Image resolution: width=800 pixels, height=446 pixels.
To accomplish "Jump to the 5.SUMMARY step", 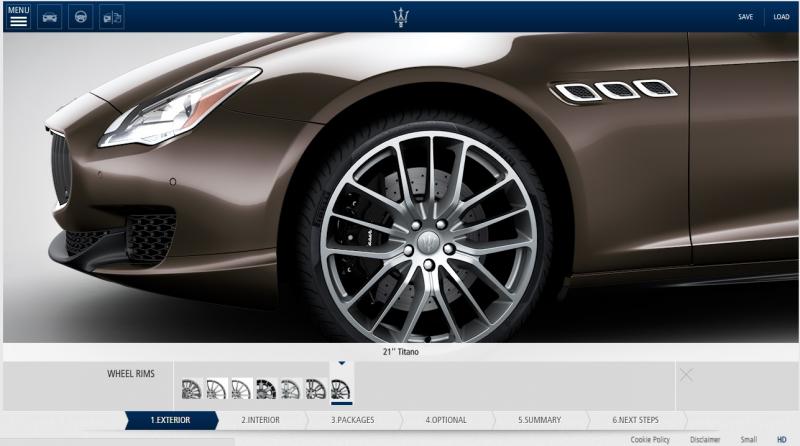I will [x=539, y=420].
